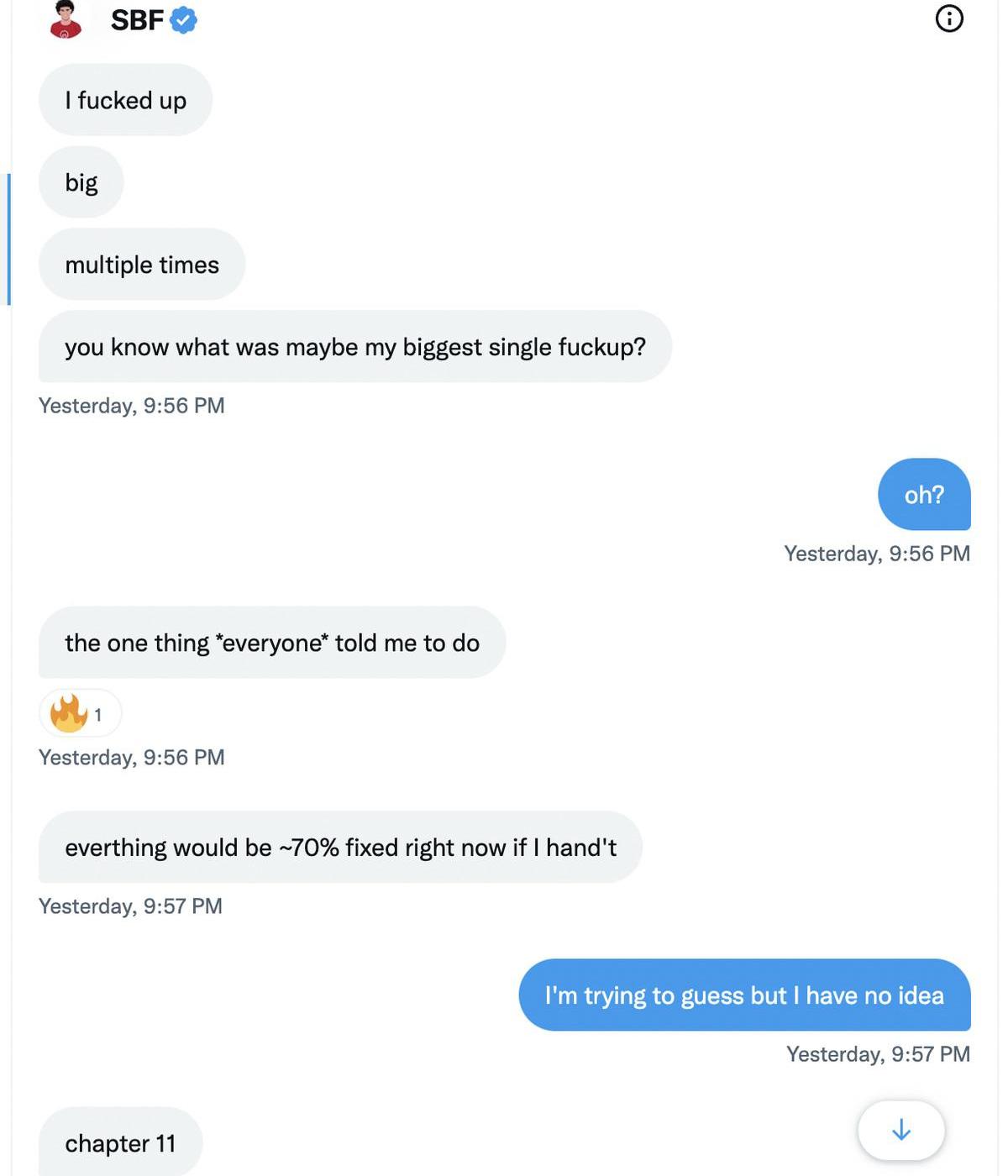Select the "multiple times" message

142,265
